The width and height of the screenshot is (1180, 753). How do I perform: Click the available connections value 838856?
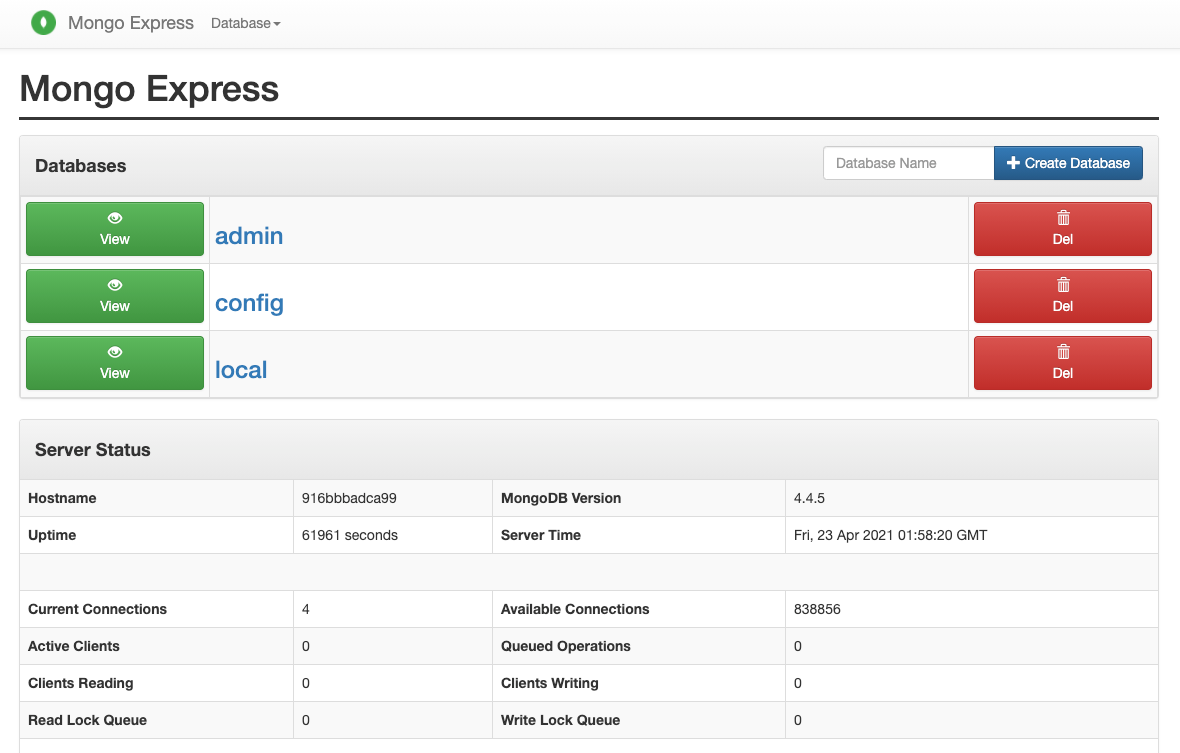[817, 609]
